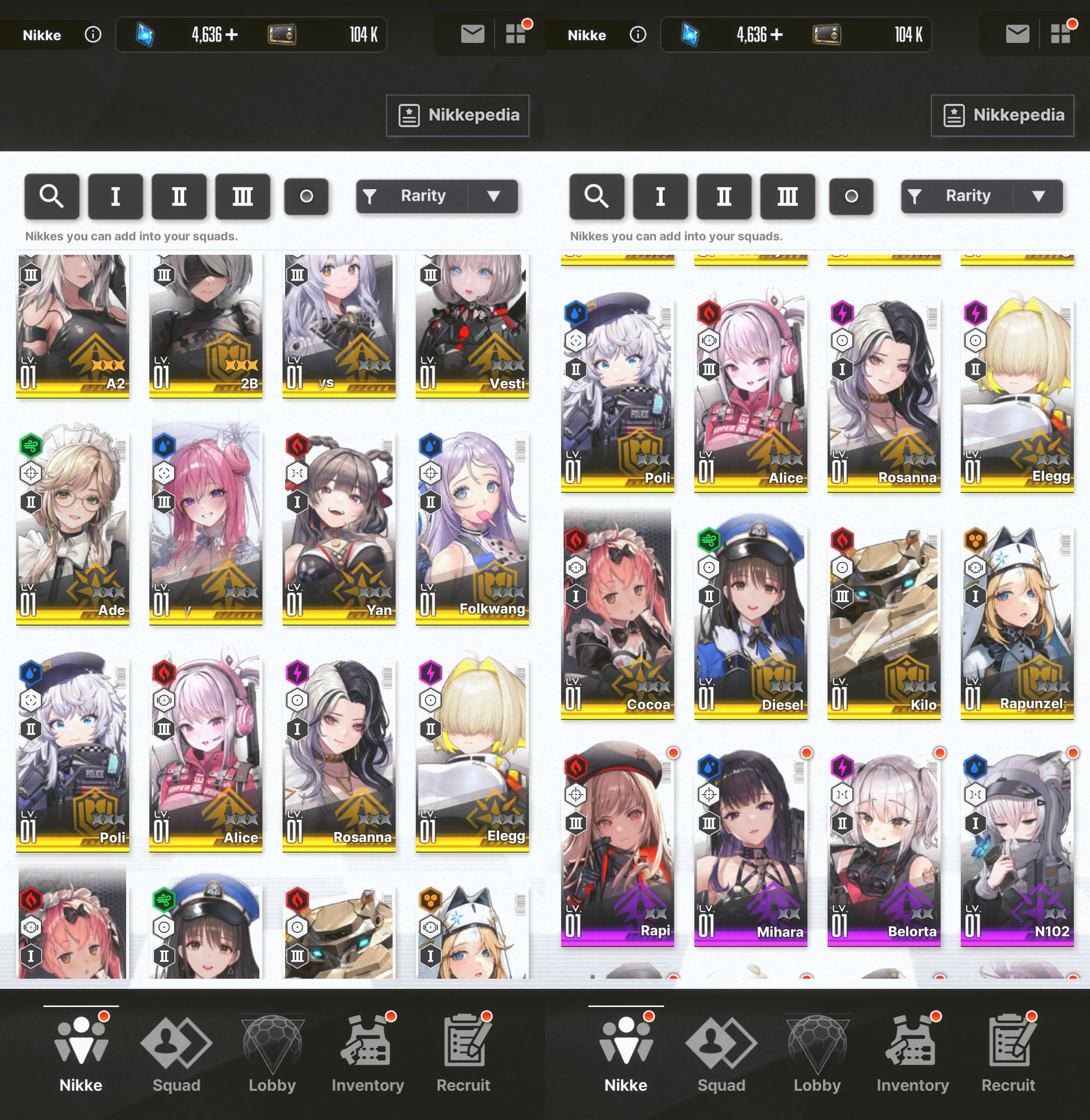Toggle Burst I filter on left screen

pos(115,197)
